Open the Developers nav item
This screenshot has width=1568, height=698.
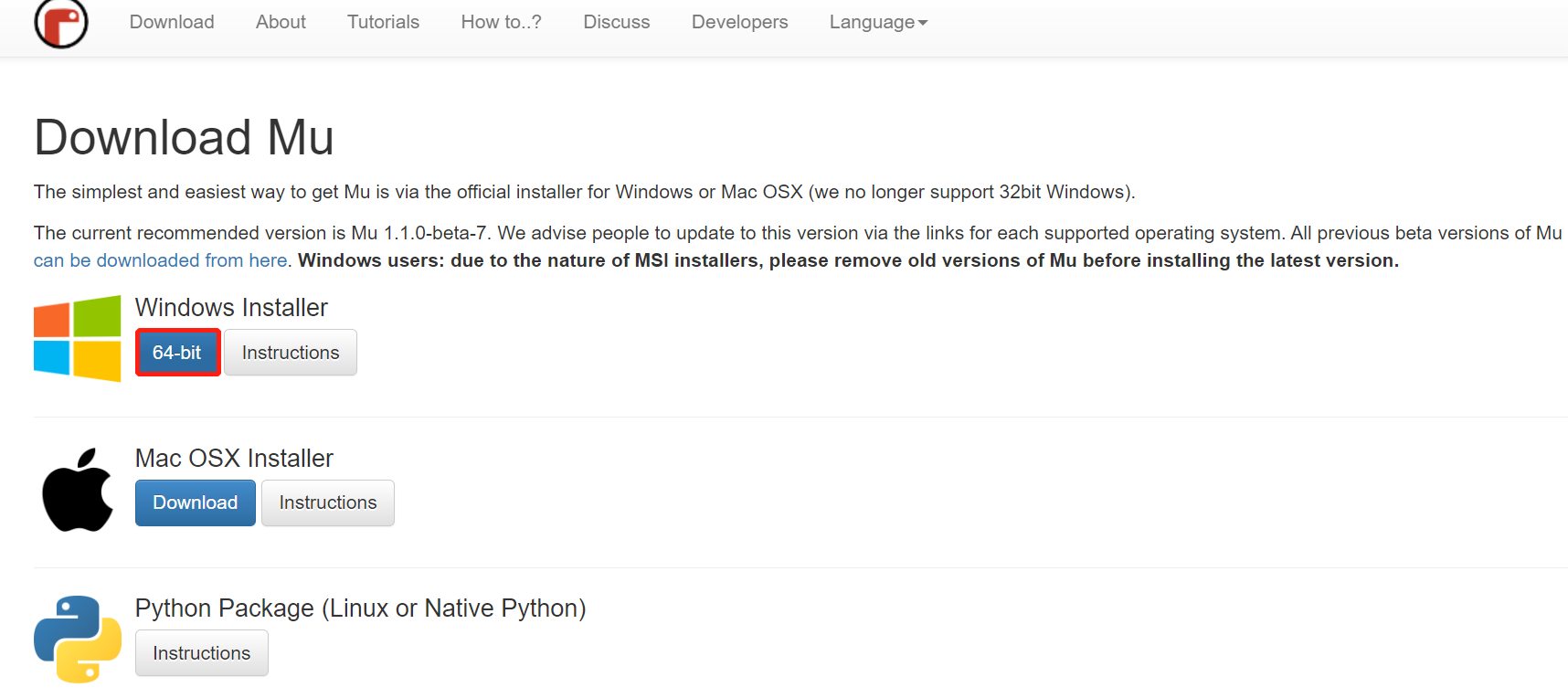(739, 22)
